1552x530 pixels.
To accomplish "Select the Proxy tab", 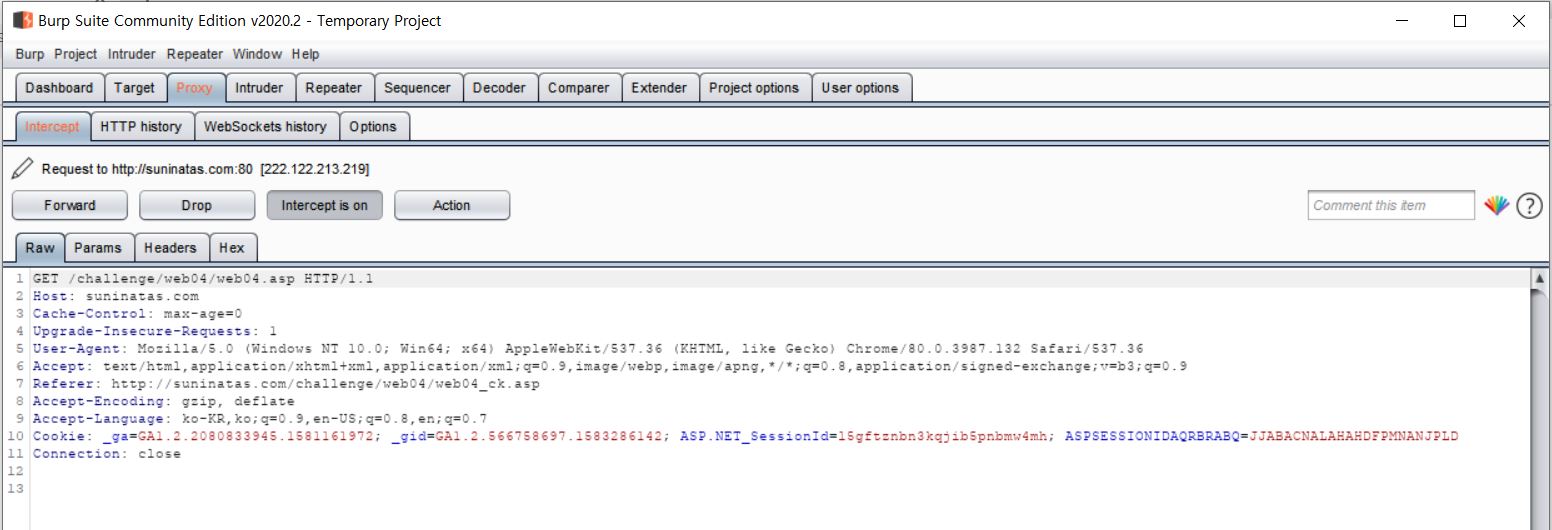I will (x=195, y=88).
